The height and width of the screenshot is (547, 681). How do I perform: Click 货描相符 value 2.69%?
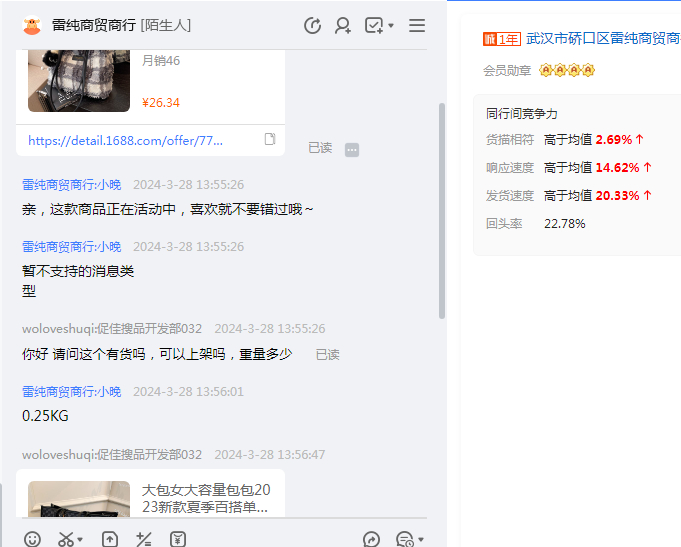pos(614,140)
